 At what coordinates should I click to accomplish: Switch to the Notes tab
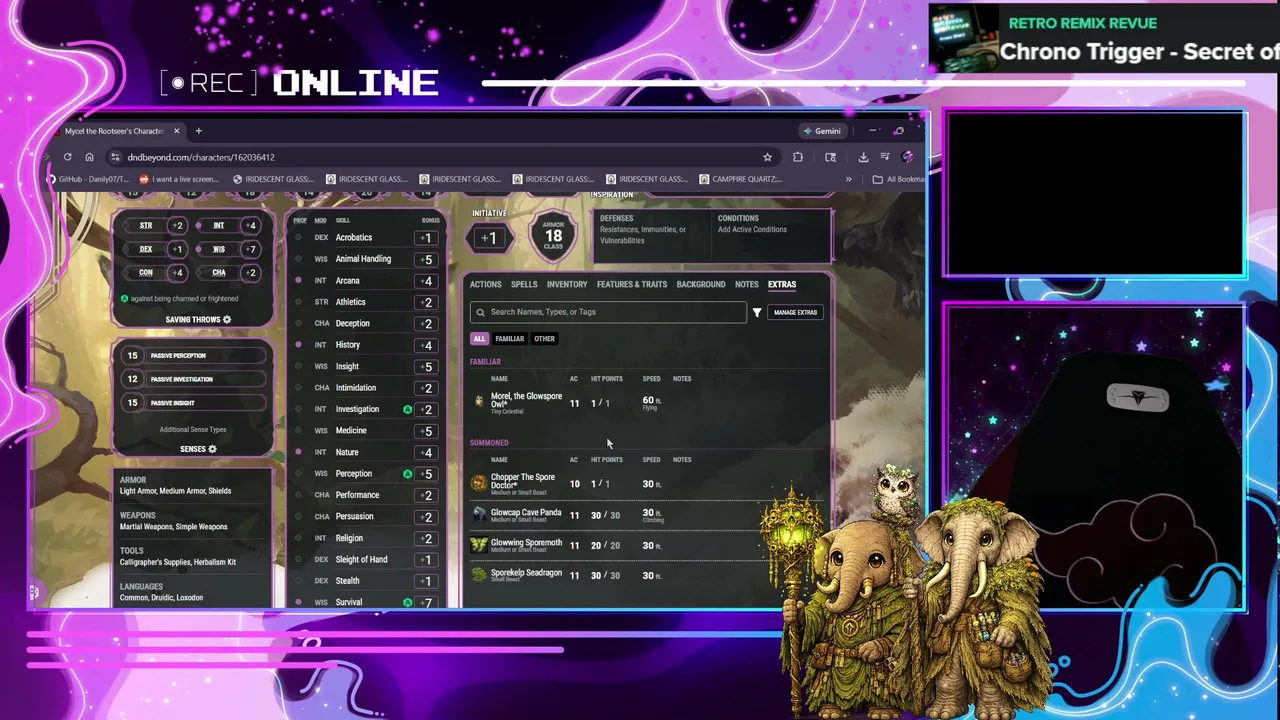[x=747, y=284]
